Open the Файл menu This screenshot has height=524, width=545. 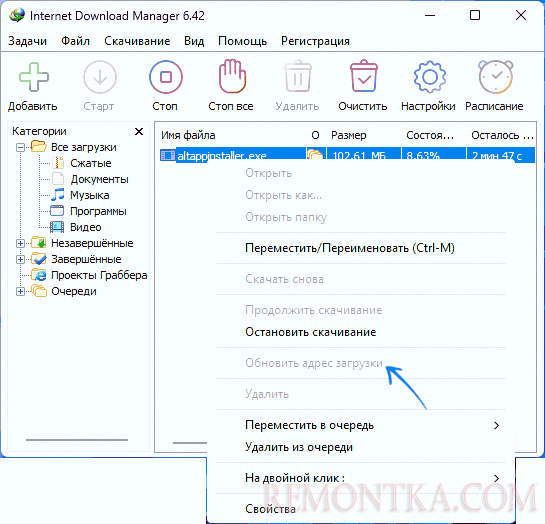75,41
